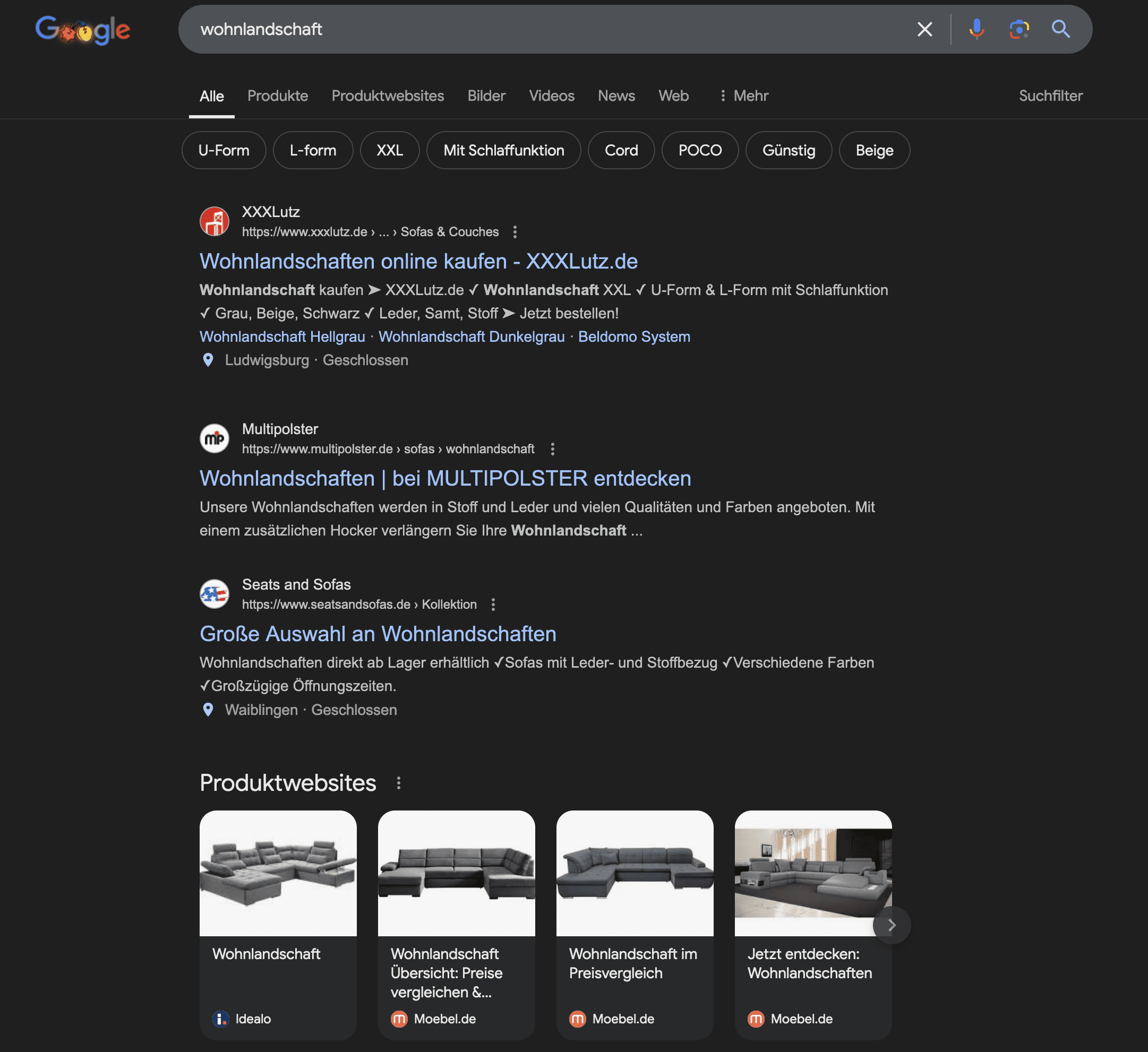Click the Seats and Sofas favicon
Screen dimensions: 1148x1052
pyautogui.click(x=214, y=594)
